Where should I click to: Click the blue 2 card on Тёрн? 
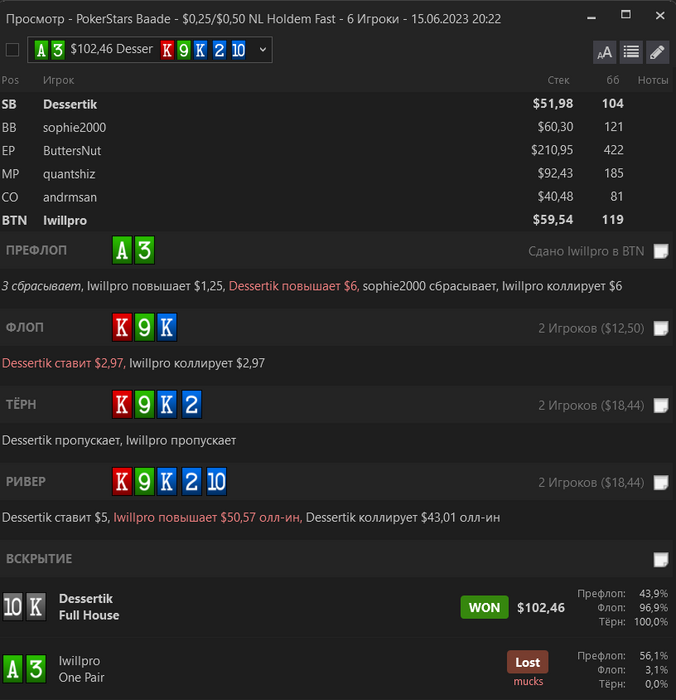pyautogui.click(x=192, y=404)
